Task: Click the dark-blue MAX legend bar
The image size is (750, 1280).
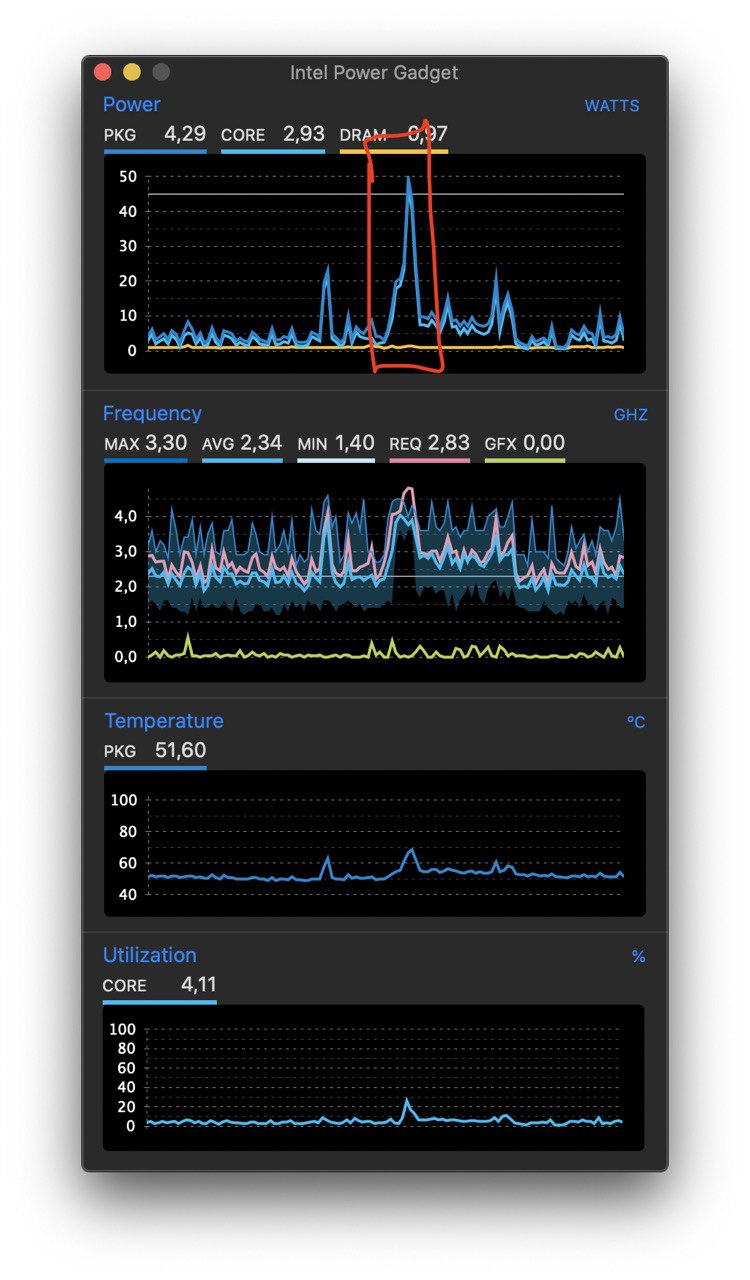Action: (x=146, y=461)
